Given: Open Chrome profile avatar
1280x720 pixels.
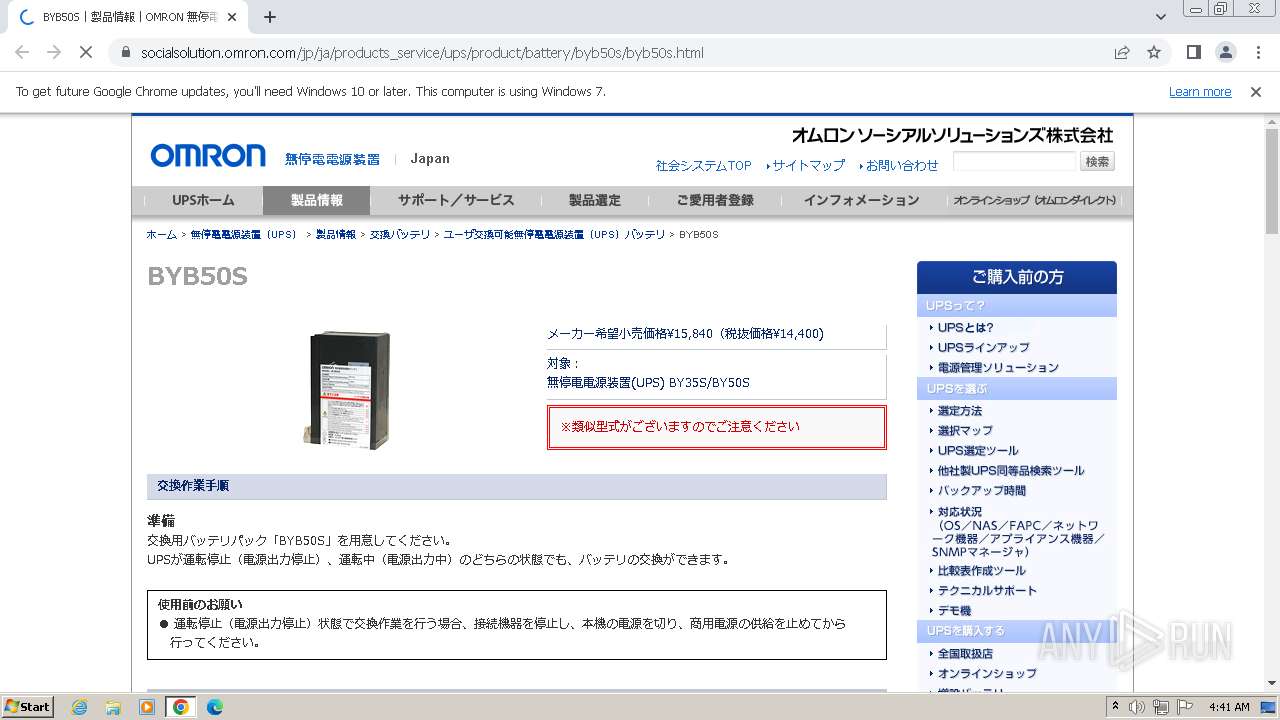Looking at the screenshot, I should click(1225, 52).
